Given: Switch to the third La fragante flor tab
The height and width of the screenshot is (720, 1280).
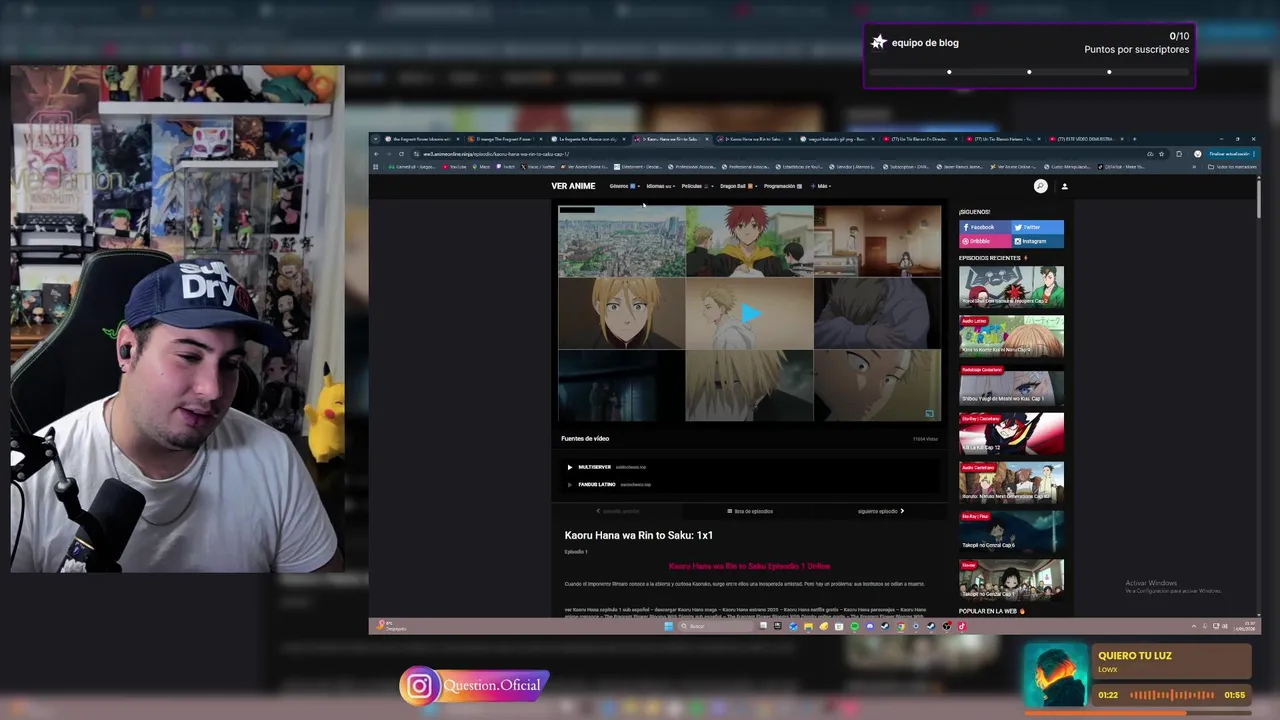Looking at the screenshot, I should pyautogui.click(x=588, y=139).
